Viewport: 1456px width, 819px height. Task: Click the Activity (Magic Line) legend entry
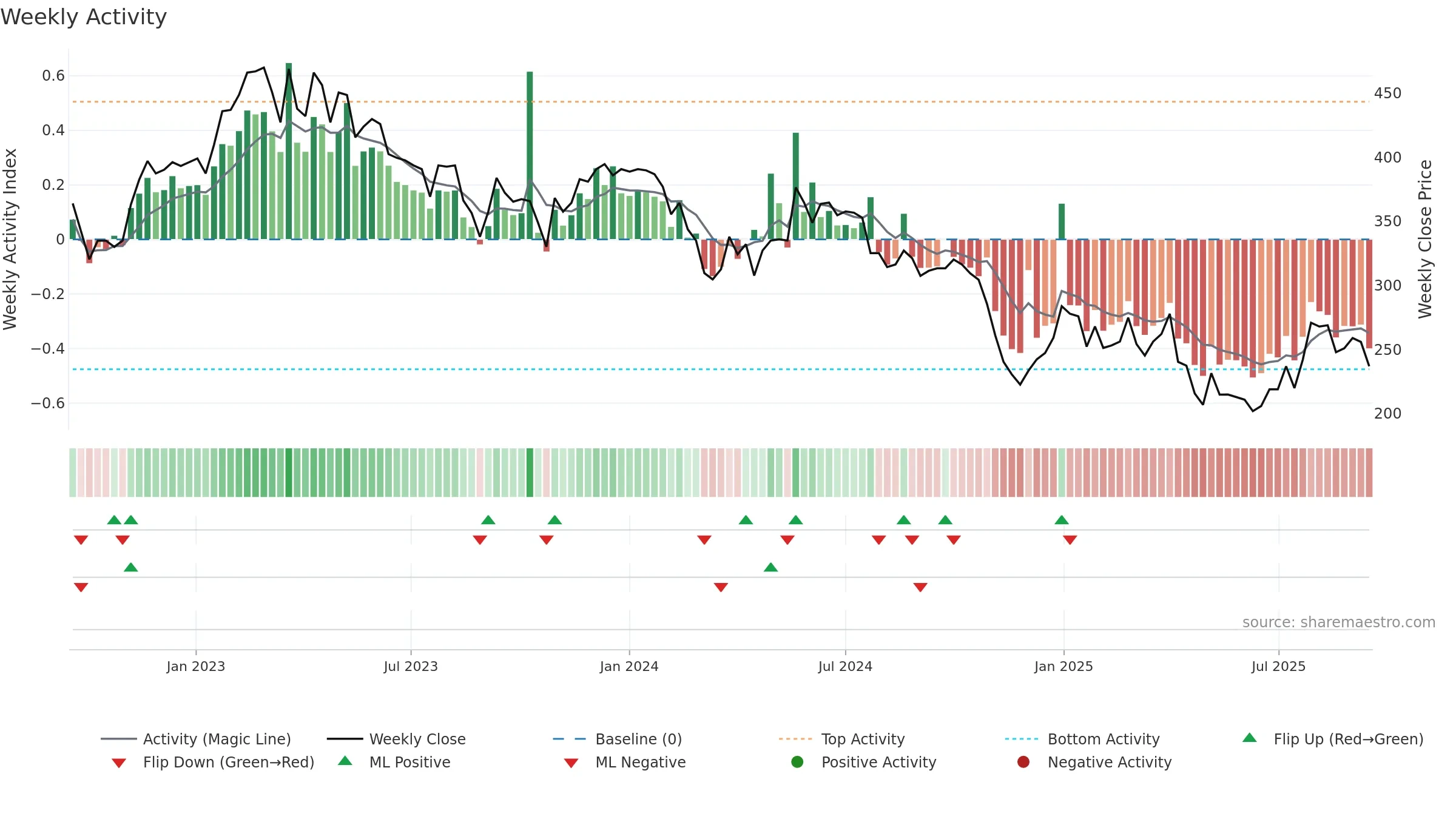[196, 739]
